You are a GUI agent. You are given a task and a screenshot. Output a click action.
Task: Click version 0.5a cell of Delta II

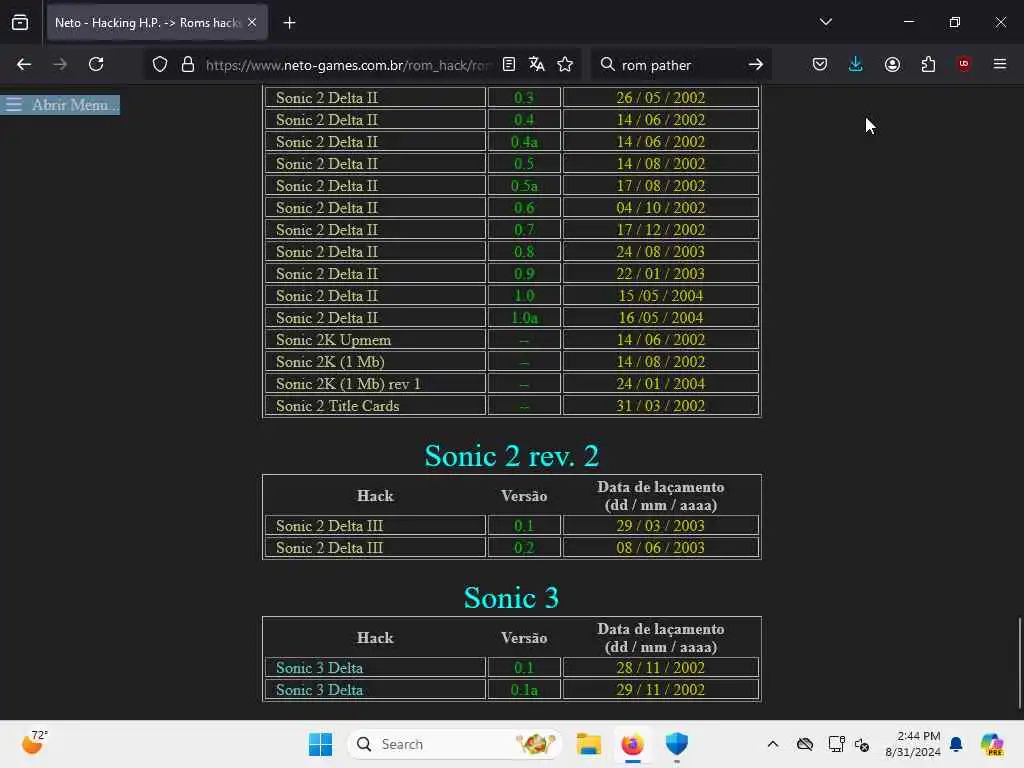click(x=524, y=186)
